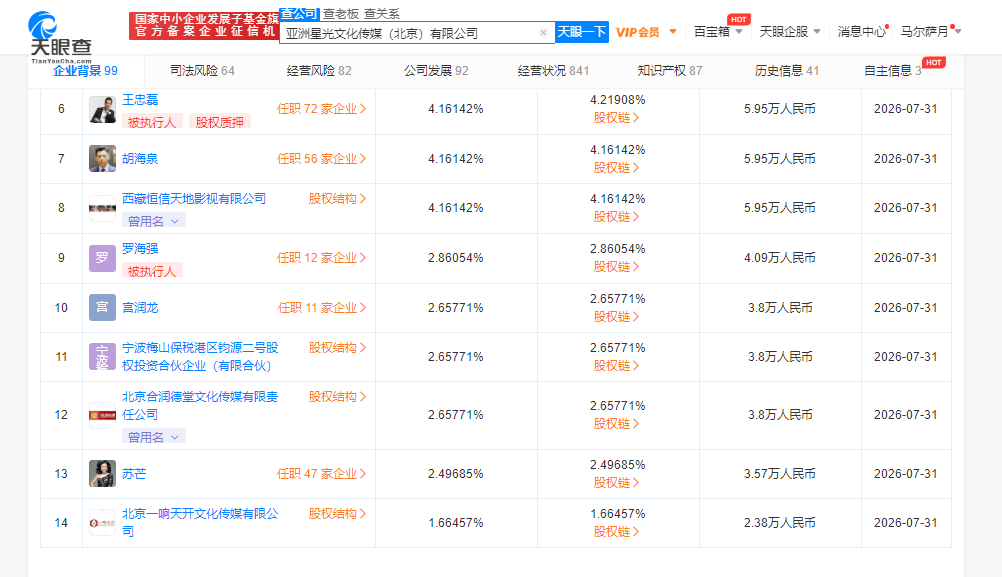Clear the search box with X icon
The image size is (1002, 577).
[x=543, y=33]
